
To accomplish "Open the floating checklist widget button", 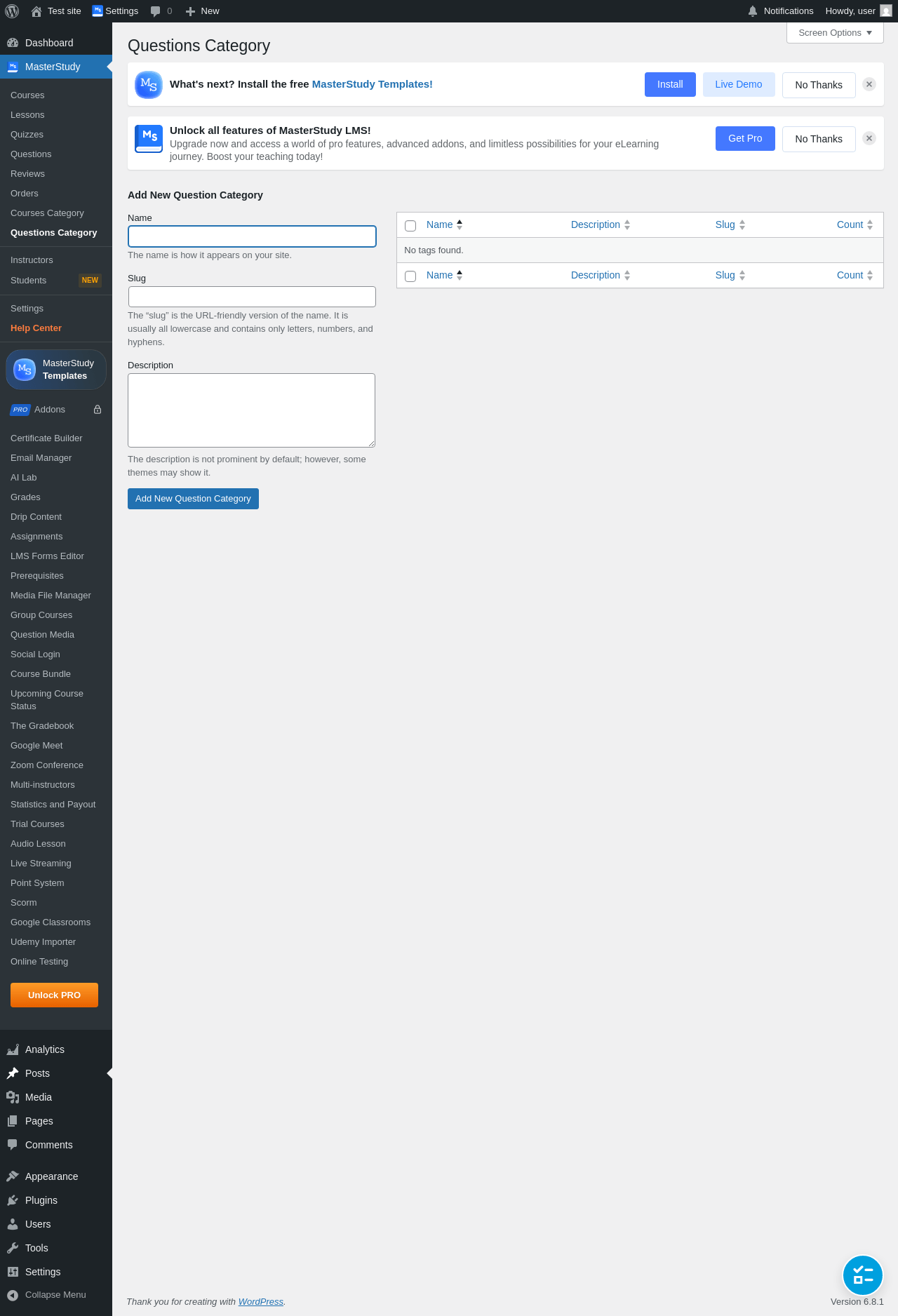I will [863, 1275].
